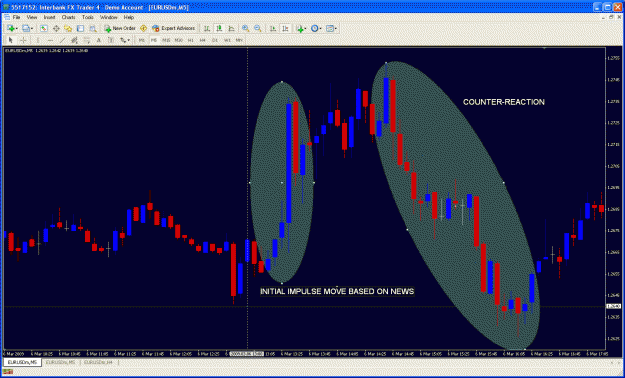Select the Trendline drawing tool
Screen dimensions: 625x378
click(62, 40)
